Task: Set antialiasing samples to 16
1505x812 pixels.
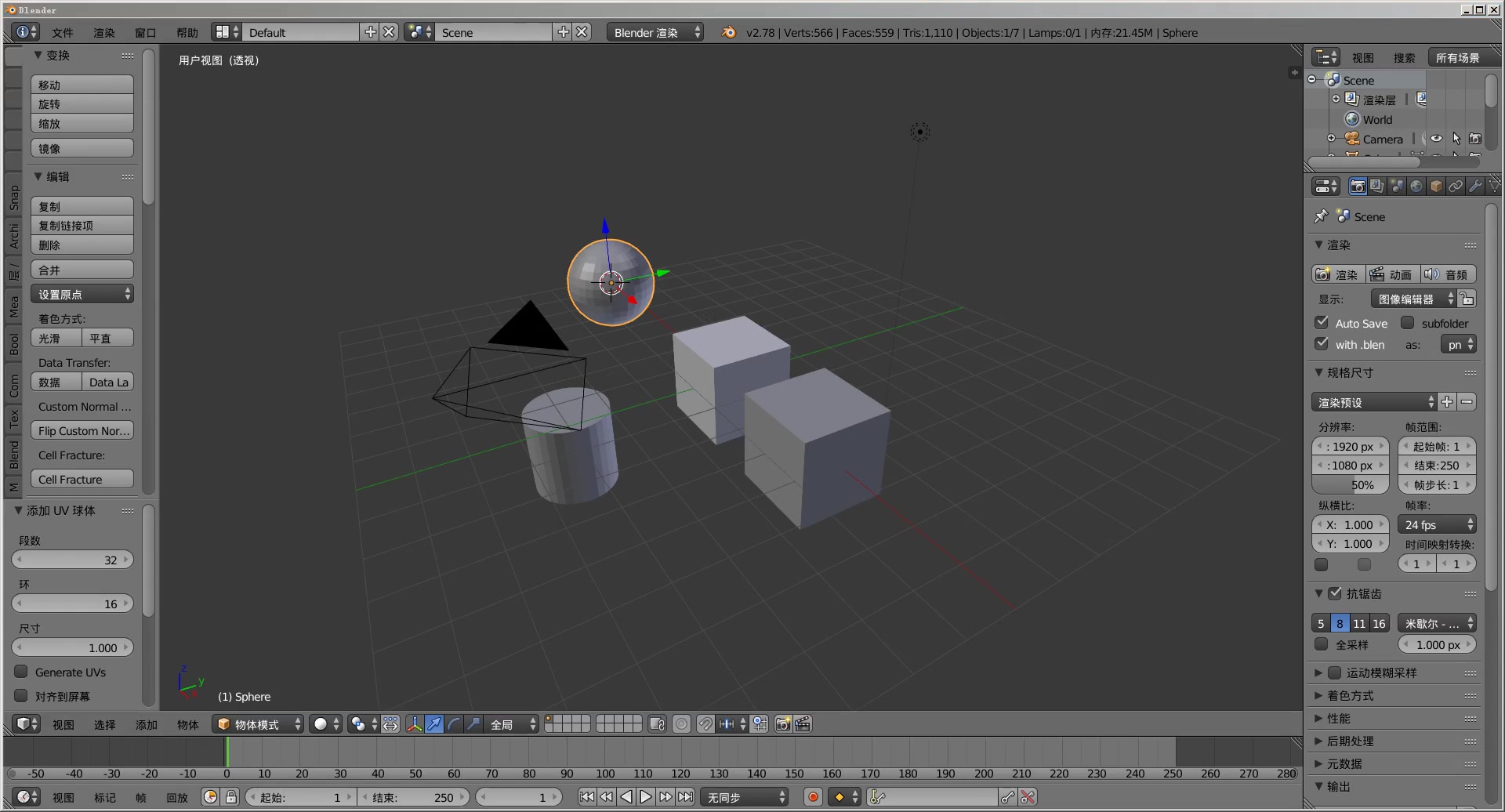Action: [x=1380, y=622]
